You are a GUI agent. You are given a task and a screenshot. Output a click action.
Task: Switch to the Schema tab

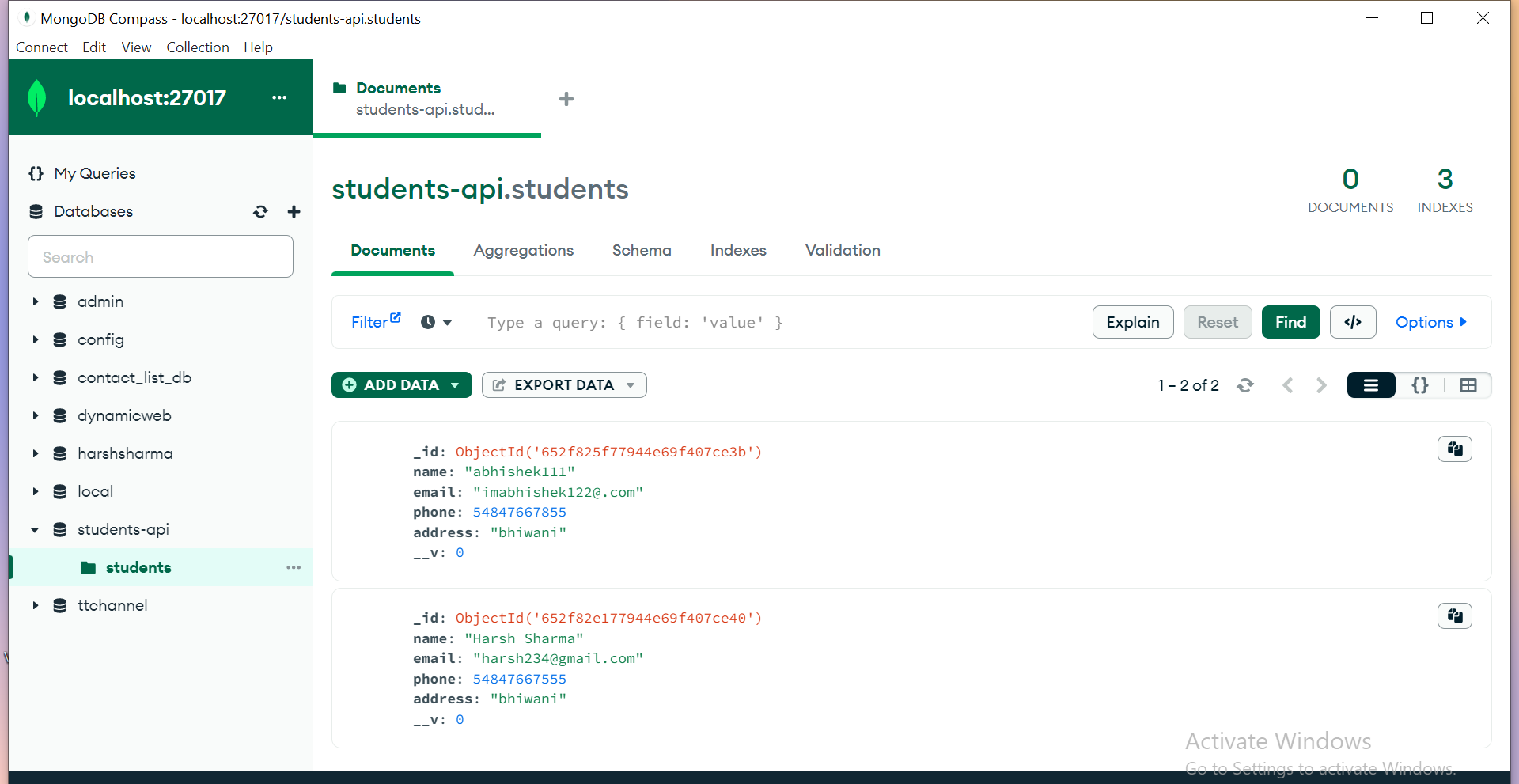[x=642, y=250]
